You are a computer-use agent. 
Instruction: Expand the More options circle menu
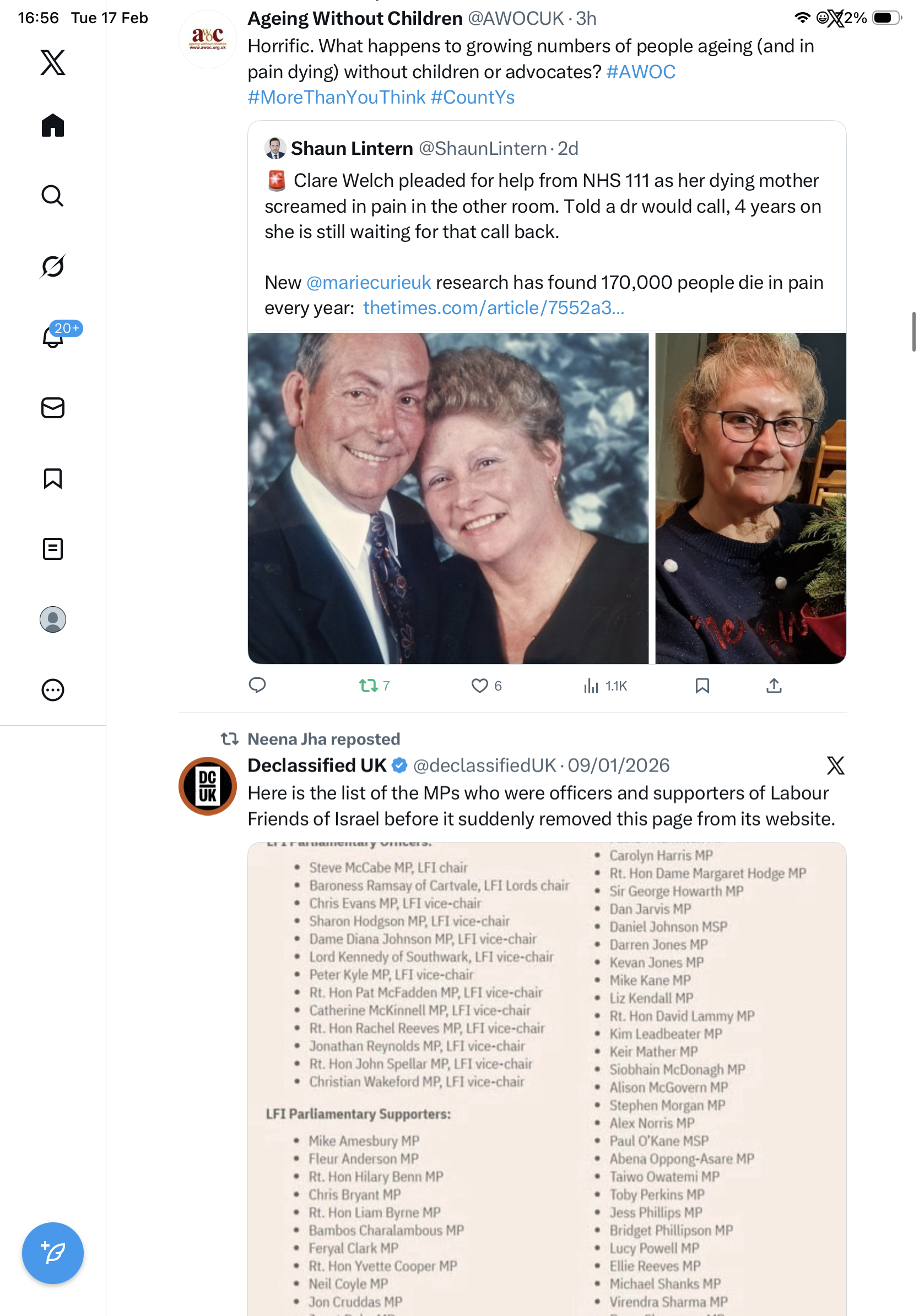click(53, 689)
